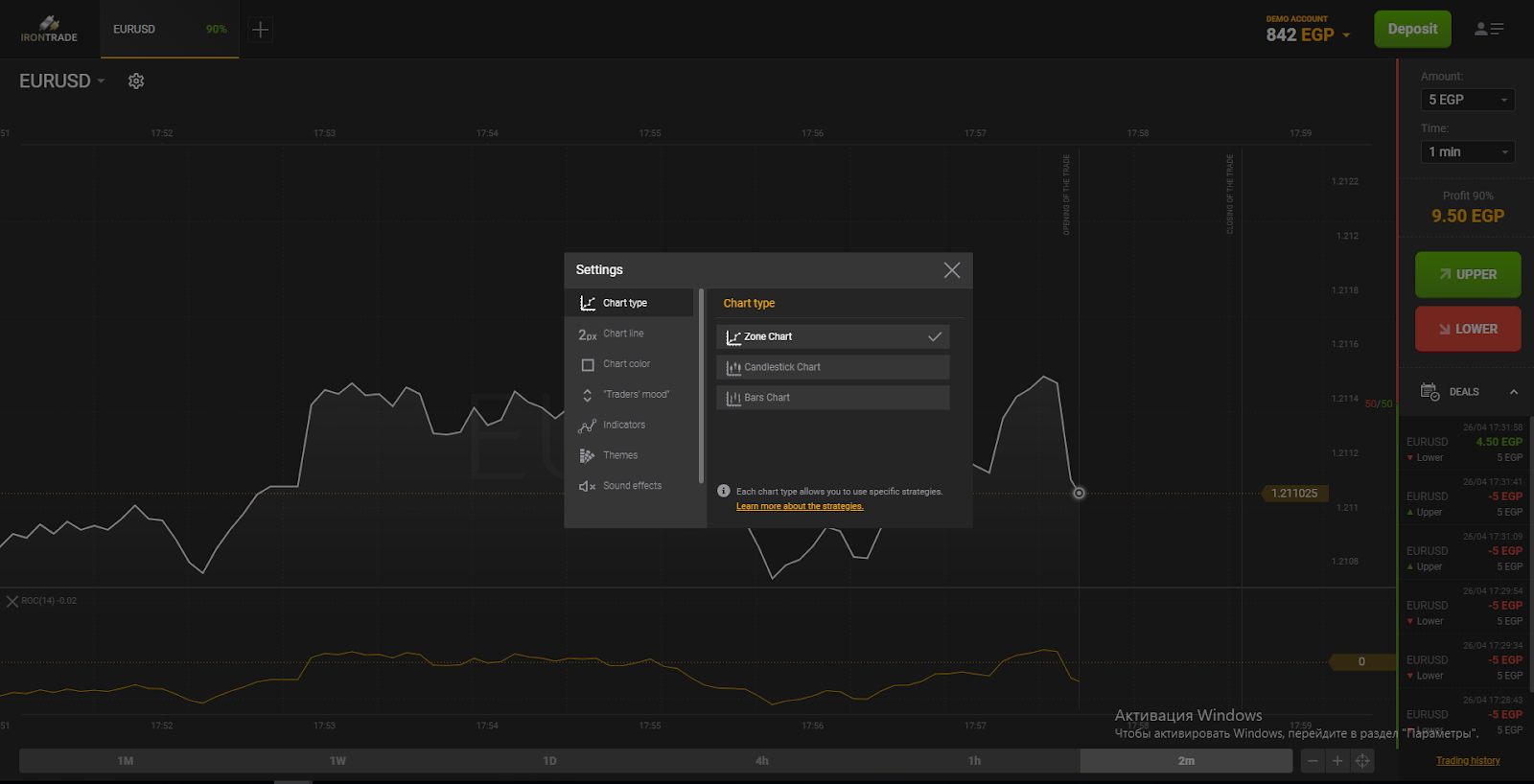
Task: Select the 1W timeframe
Action: (337, 761)
